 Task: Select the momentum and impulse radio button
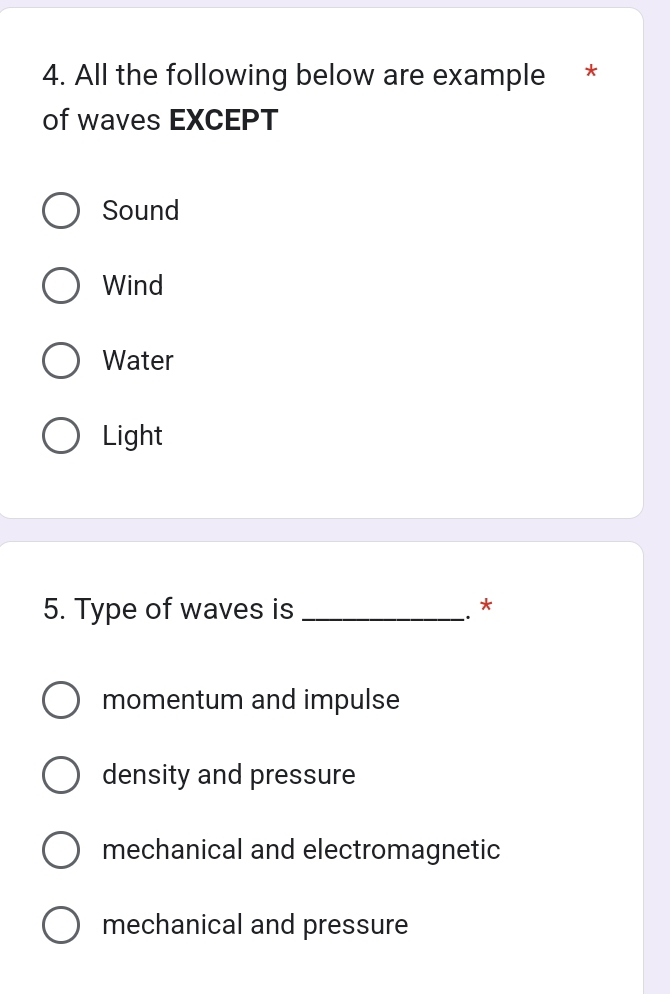61,700
